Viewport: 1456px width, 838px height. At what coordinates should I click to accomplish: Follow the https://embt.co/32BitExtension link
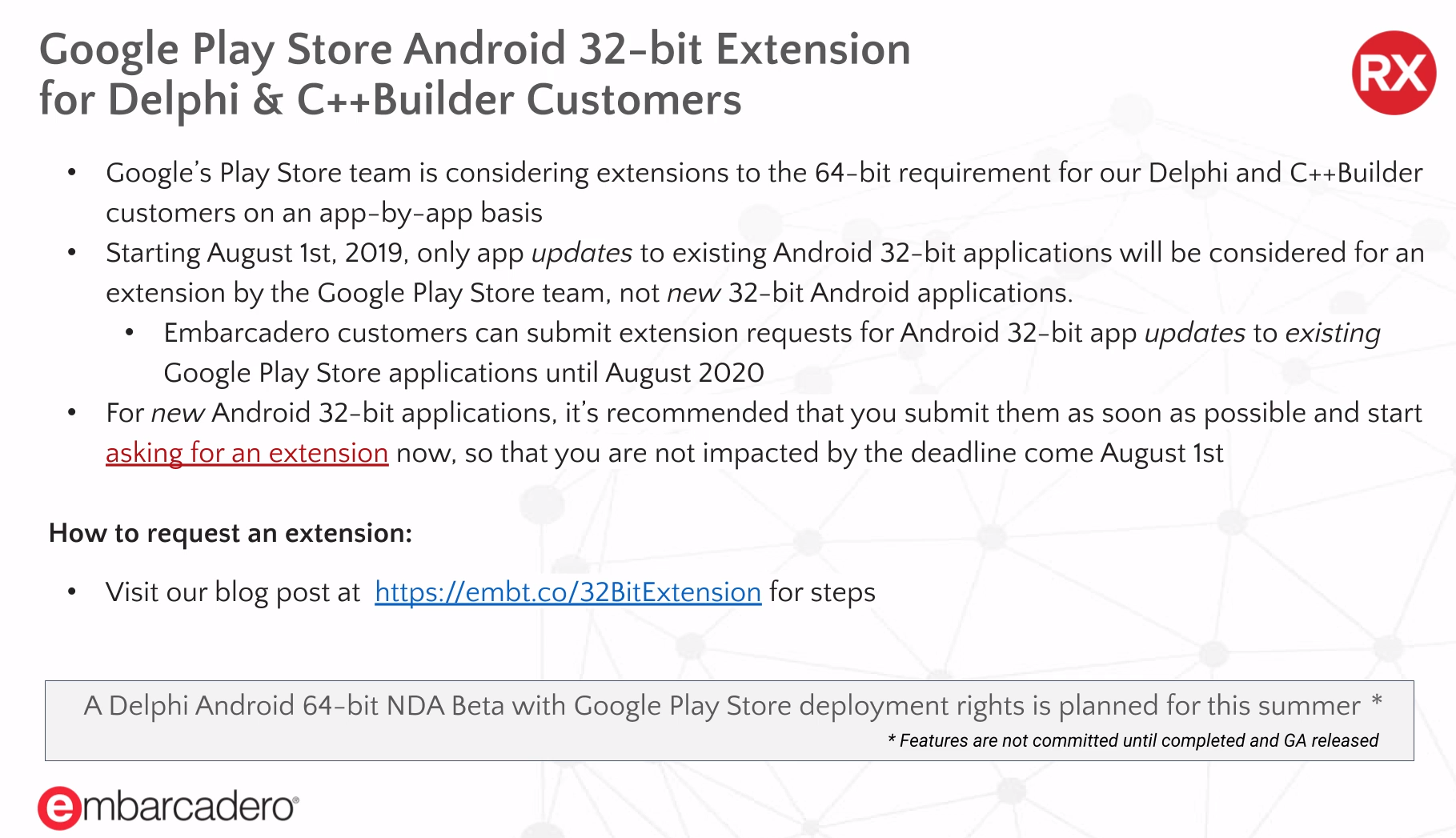coord(568,592)
